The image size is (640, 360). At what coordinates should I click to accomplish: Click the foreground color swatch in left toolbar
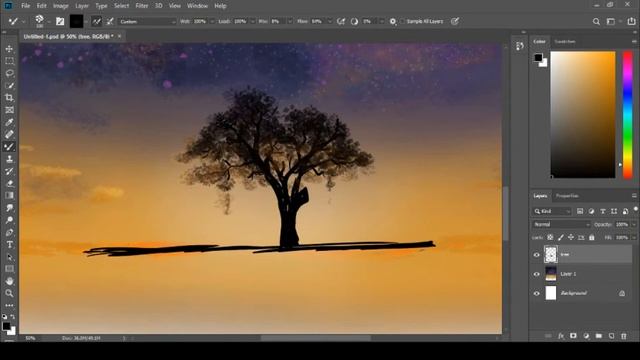6,326
